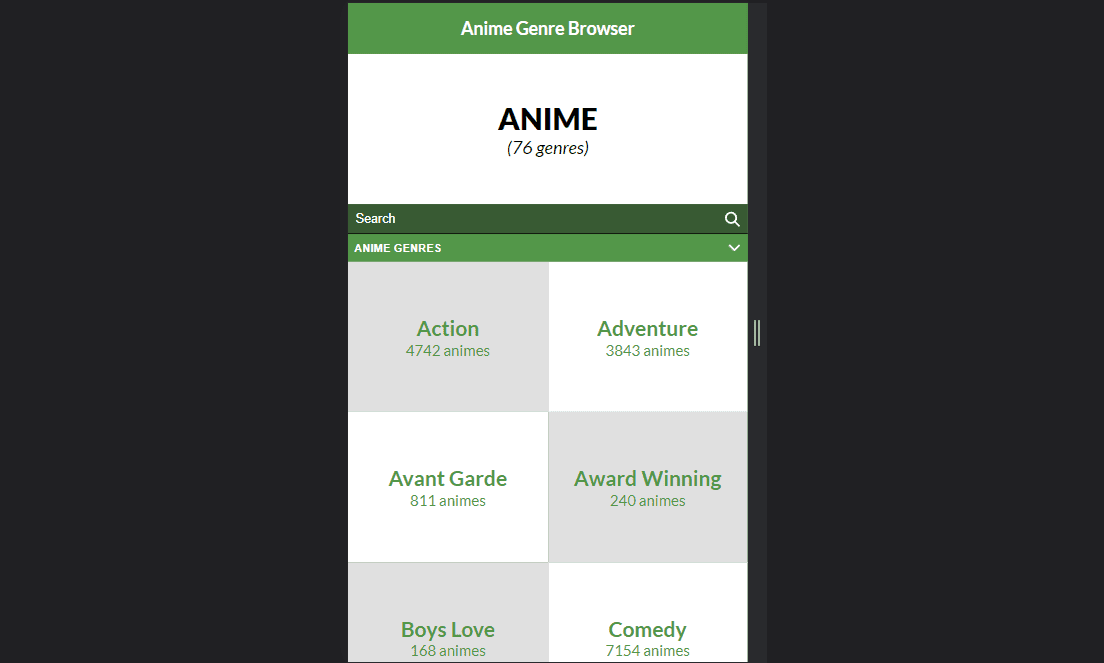Select the Adventure genre title
The width and height of the screenshot is (1104, 663).
647,328
